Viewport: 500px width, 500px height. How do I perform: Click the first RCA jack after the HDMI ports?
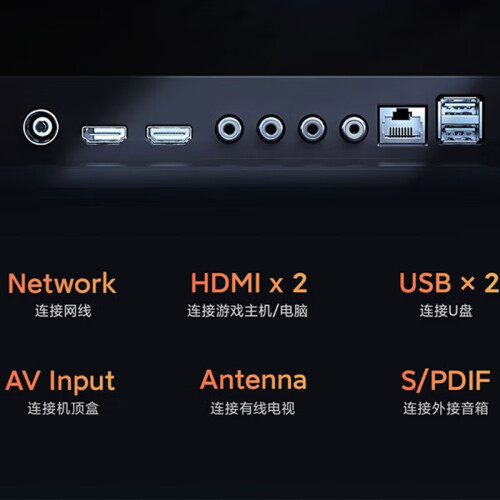point(229,128)
